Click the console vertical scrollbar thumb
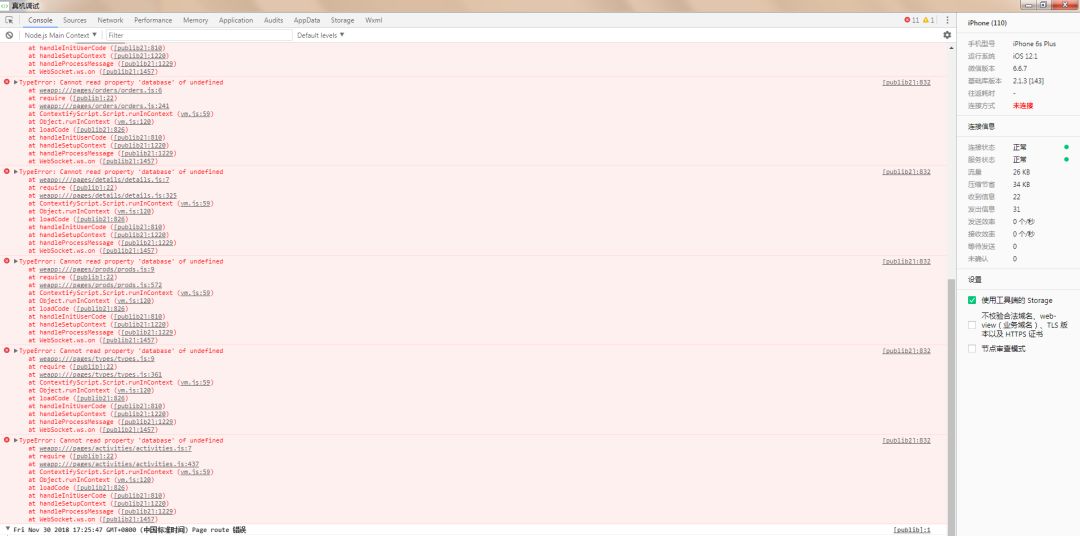 [952, 406]
